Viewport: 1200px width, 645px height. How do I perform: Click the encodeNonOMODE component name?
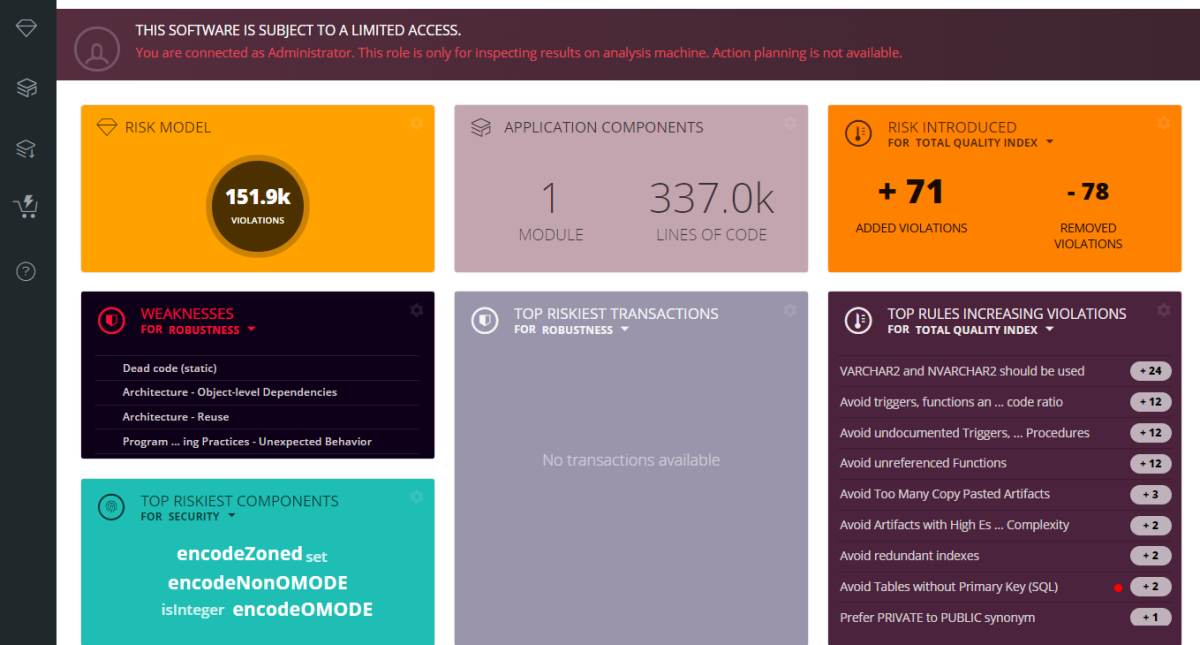pos(258,583)
